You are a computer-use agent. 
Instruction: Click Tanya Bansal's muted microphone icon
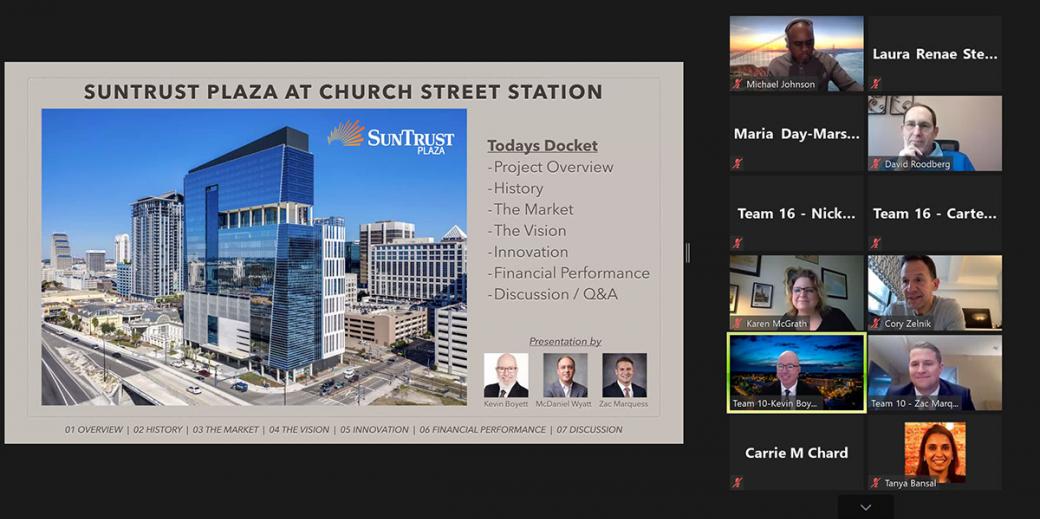click(876, 482)
